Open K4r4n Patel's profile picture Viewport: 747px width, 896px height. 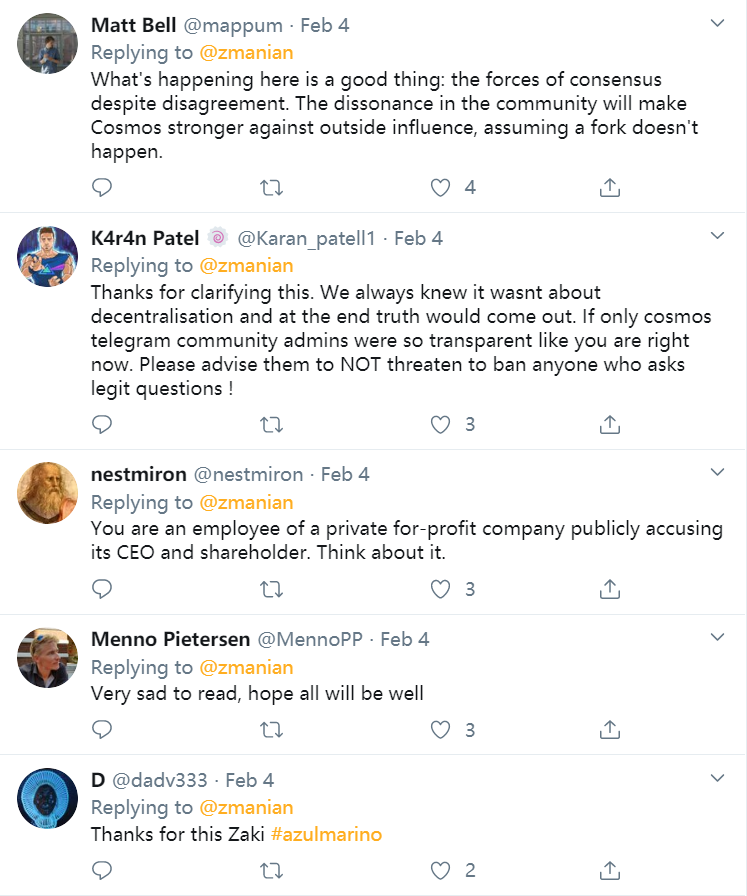[48, 257]
